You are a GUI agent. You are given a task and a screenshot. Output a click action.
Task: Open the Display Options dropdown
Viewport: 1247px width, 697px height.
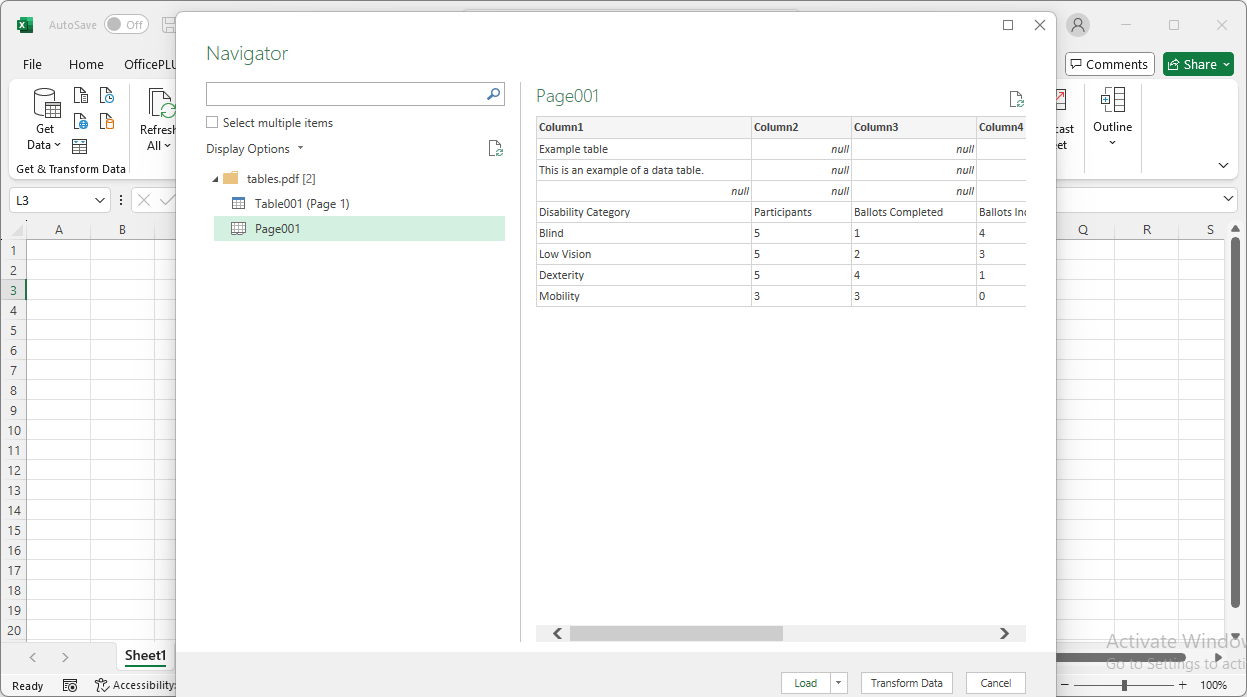[x=299, y=148]
